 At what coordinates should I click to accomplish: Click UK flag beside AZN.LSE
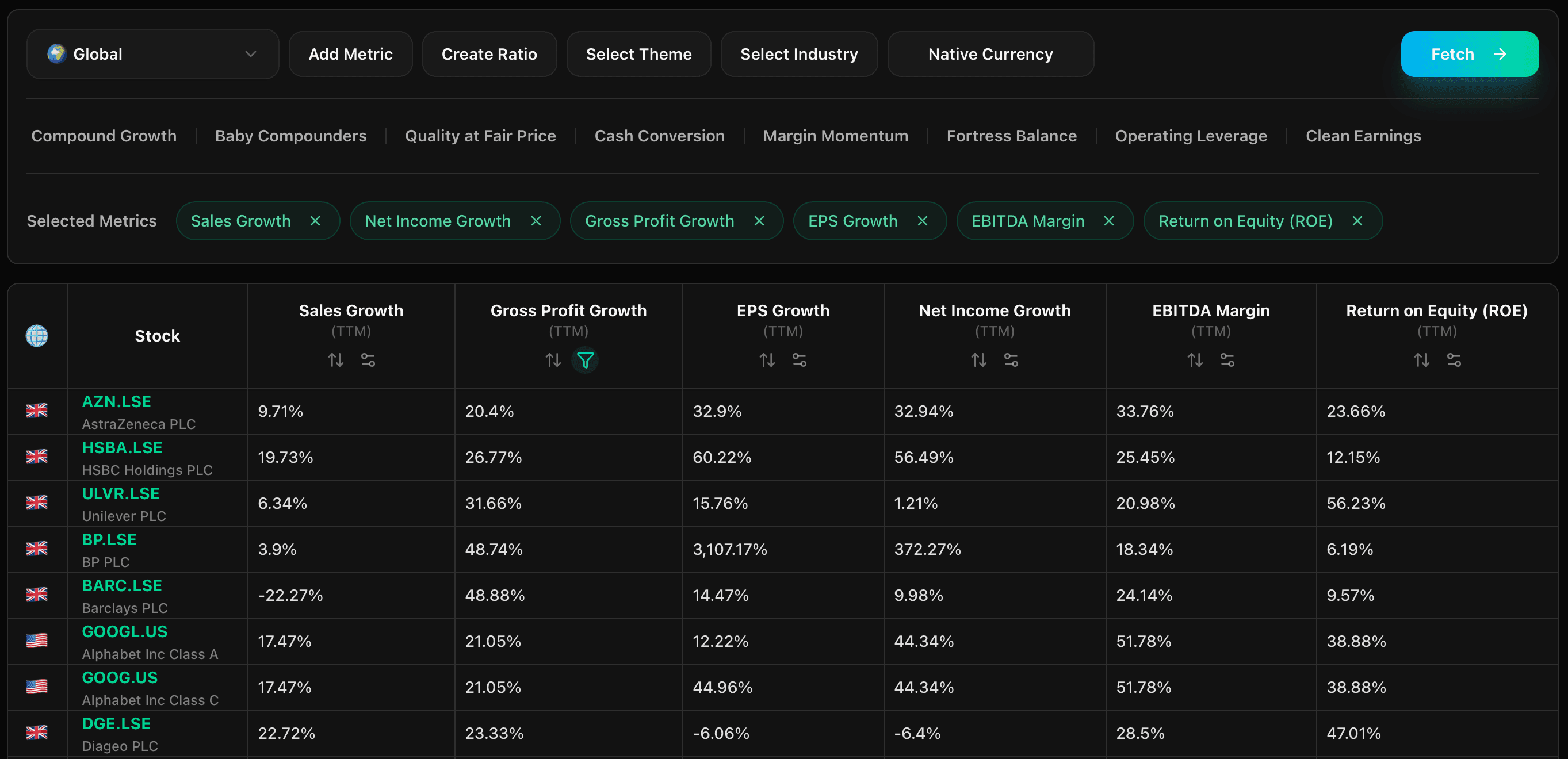click(x=36, y=411)
